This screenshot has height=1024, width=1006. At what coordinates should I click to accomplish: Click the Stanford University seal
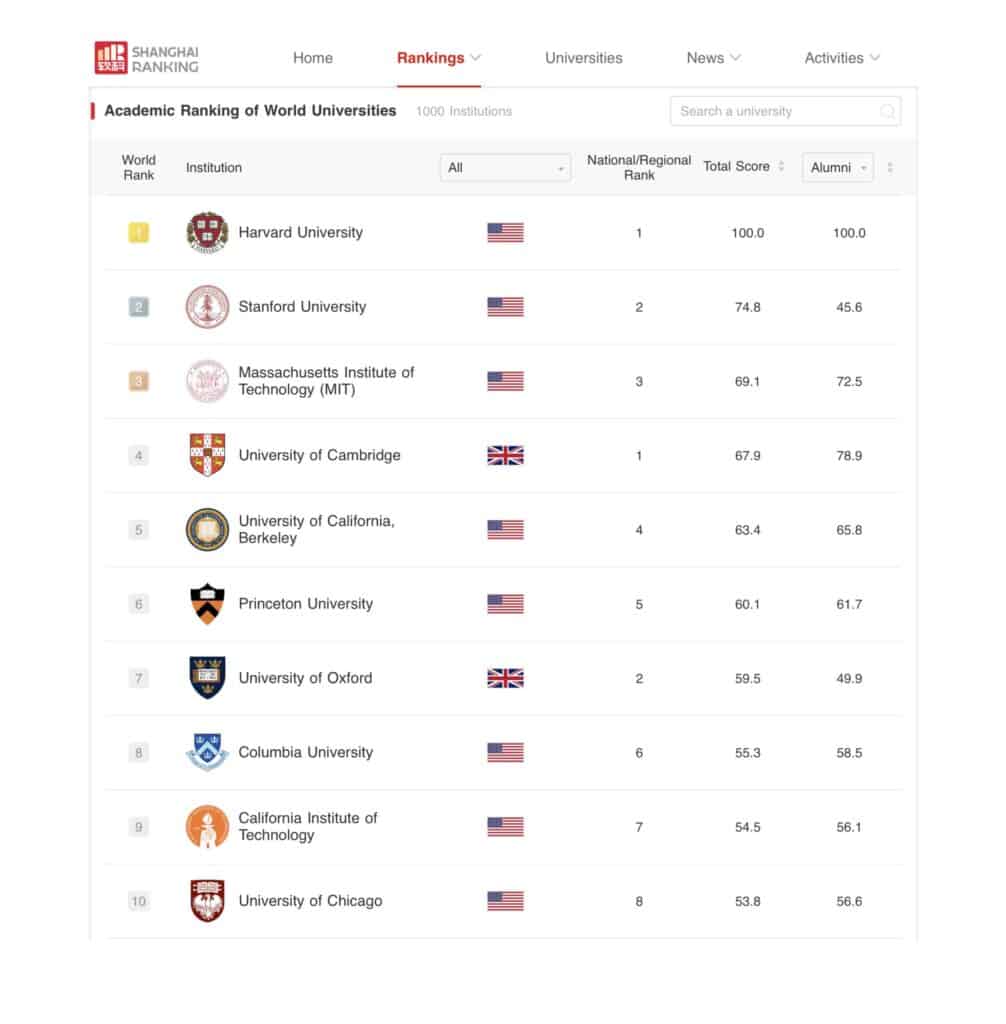point(207,306)
